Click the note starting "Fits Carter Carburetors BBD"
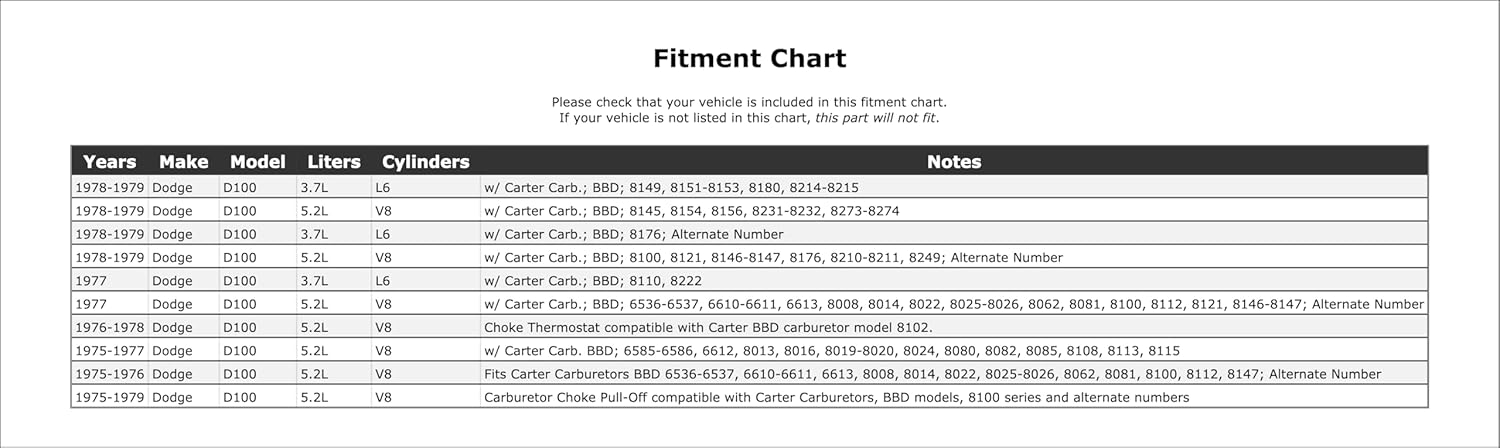Image resolution: width=1500 pixels, height=448 pixels. click(x=932, y=374)
